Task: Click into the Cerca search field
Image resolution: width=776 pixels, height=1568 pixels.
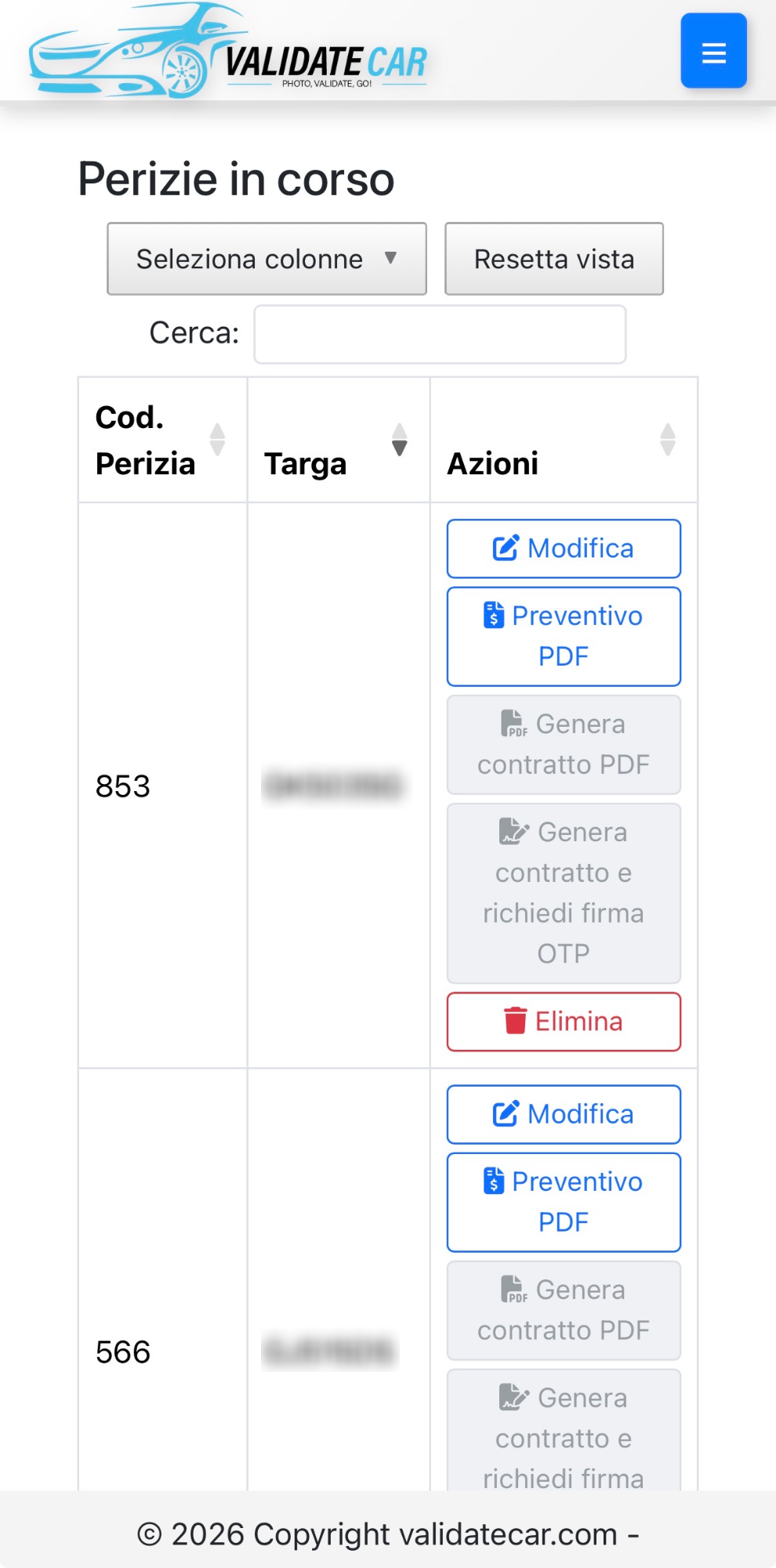Action: point(438,334)
